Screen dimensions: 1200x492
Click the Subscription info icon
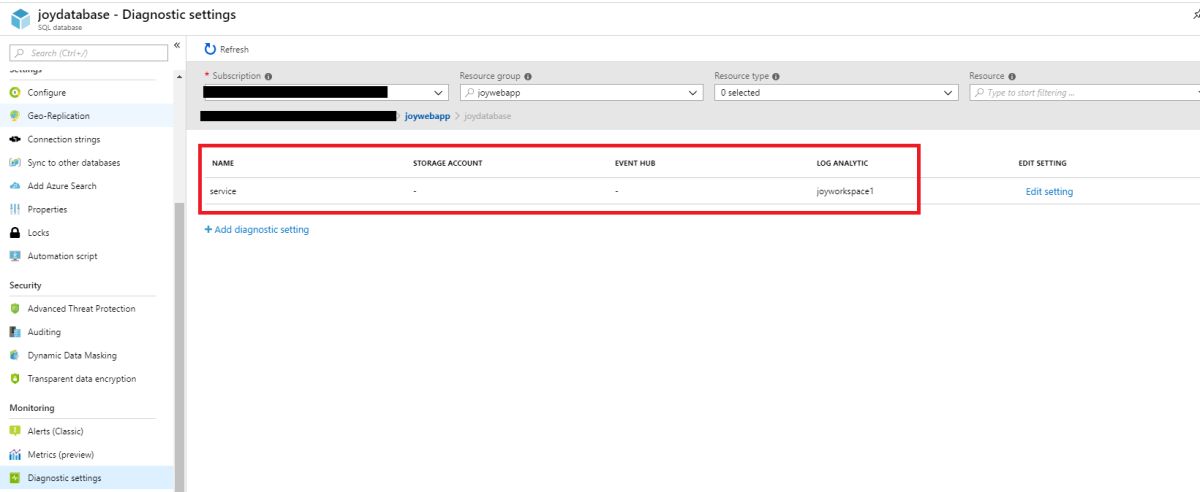(x=269, y=76)
